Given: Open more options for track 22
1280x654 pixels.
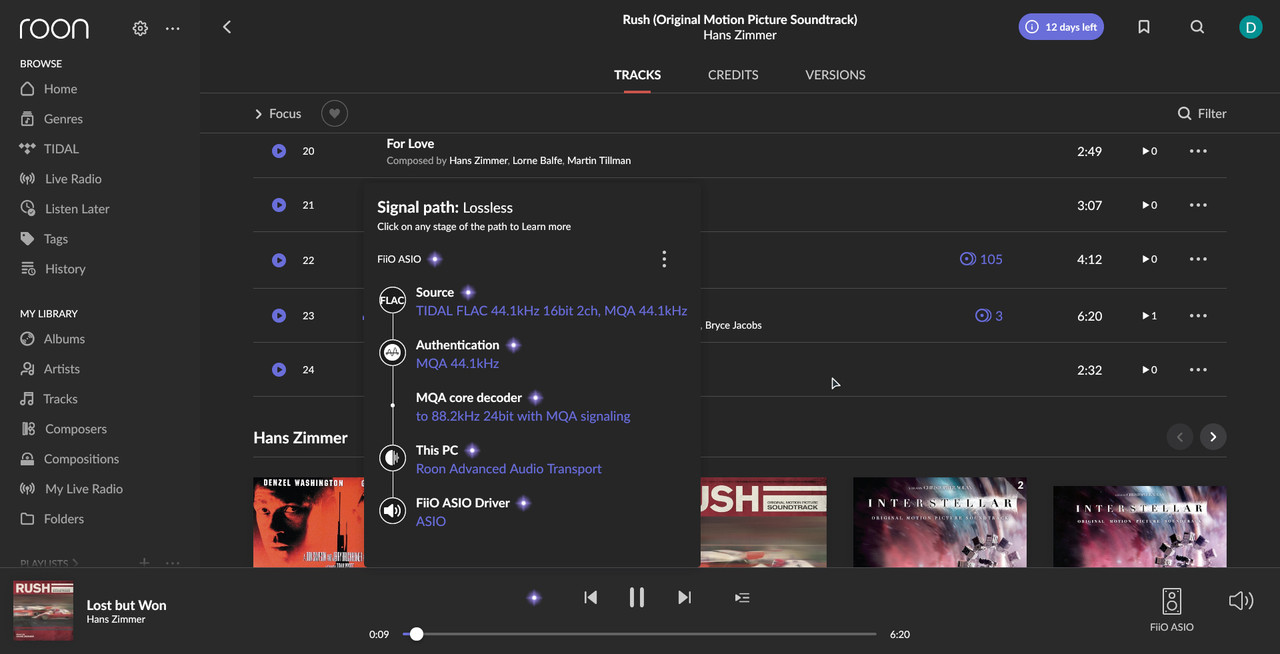Looking at the screenshot, I should click(1198, 260).
